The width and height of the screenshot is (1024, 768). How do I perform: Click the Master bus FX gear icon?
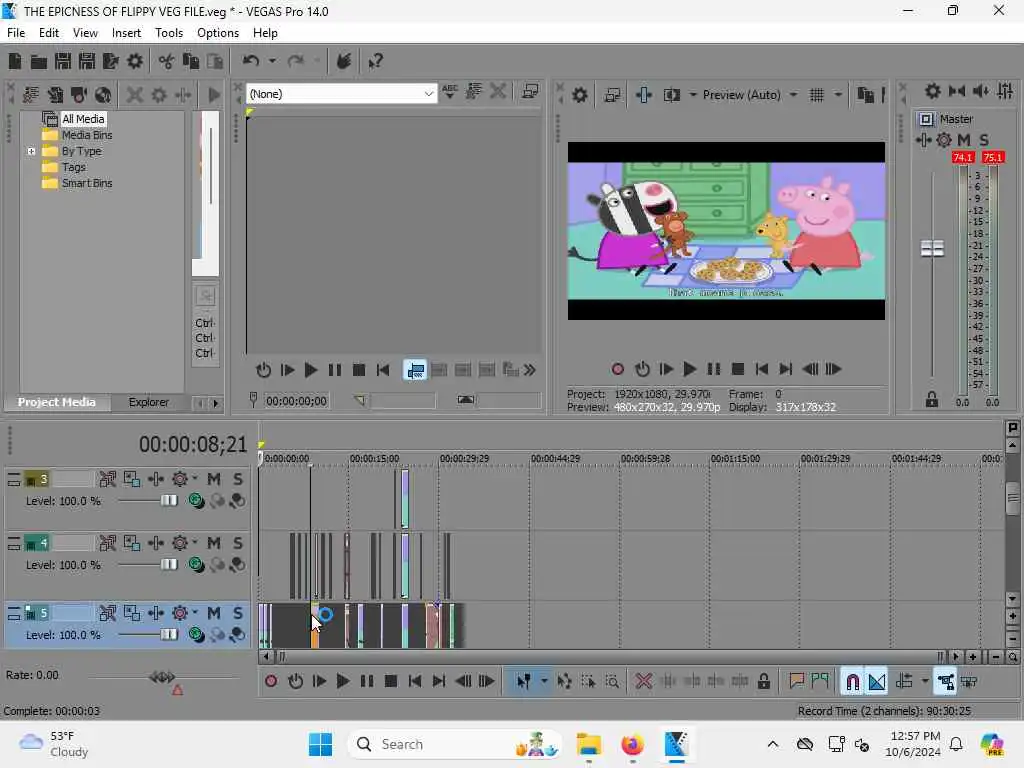[944, 140]
